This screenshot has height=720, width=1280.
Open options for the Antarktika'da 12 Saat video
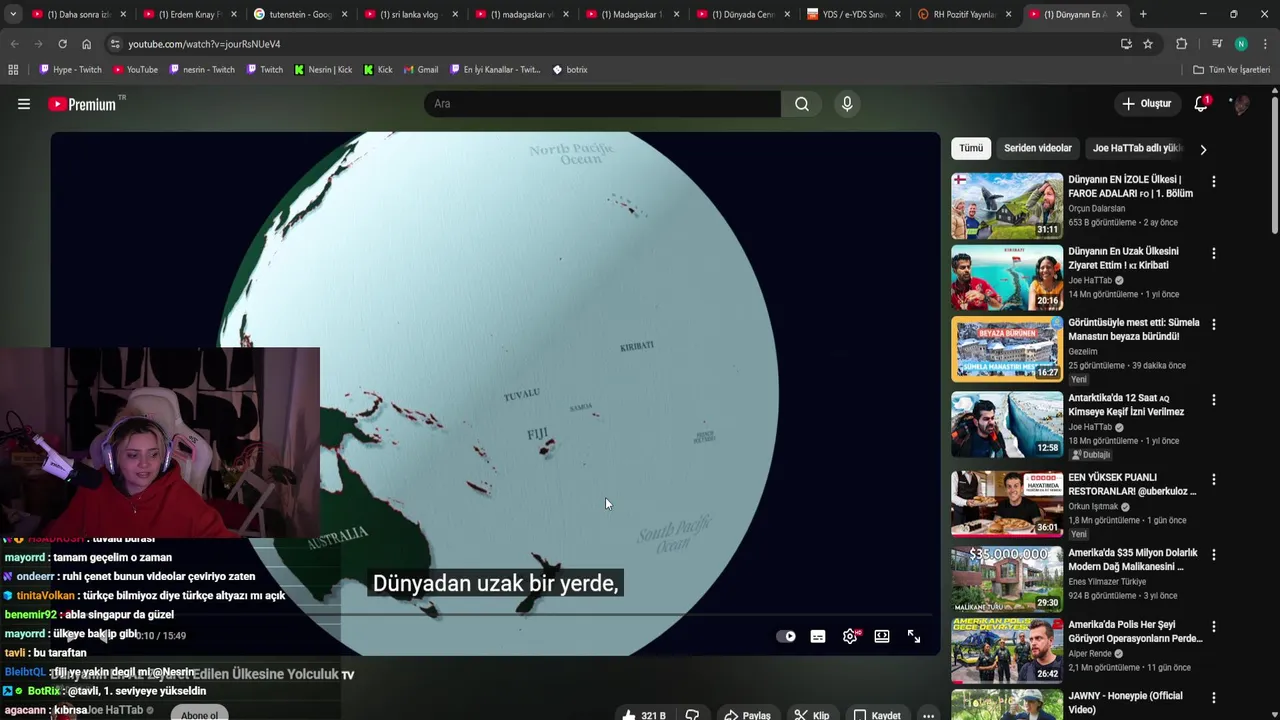click(1214, 400)
